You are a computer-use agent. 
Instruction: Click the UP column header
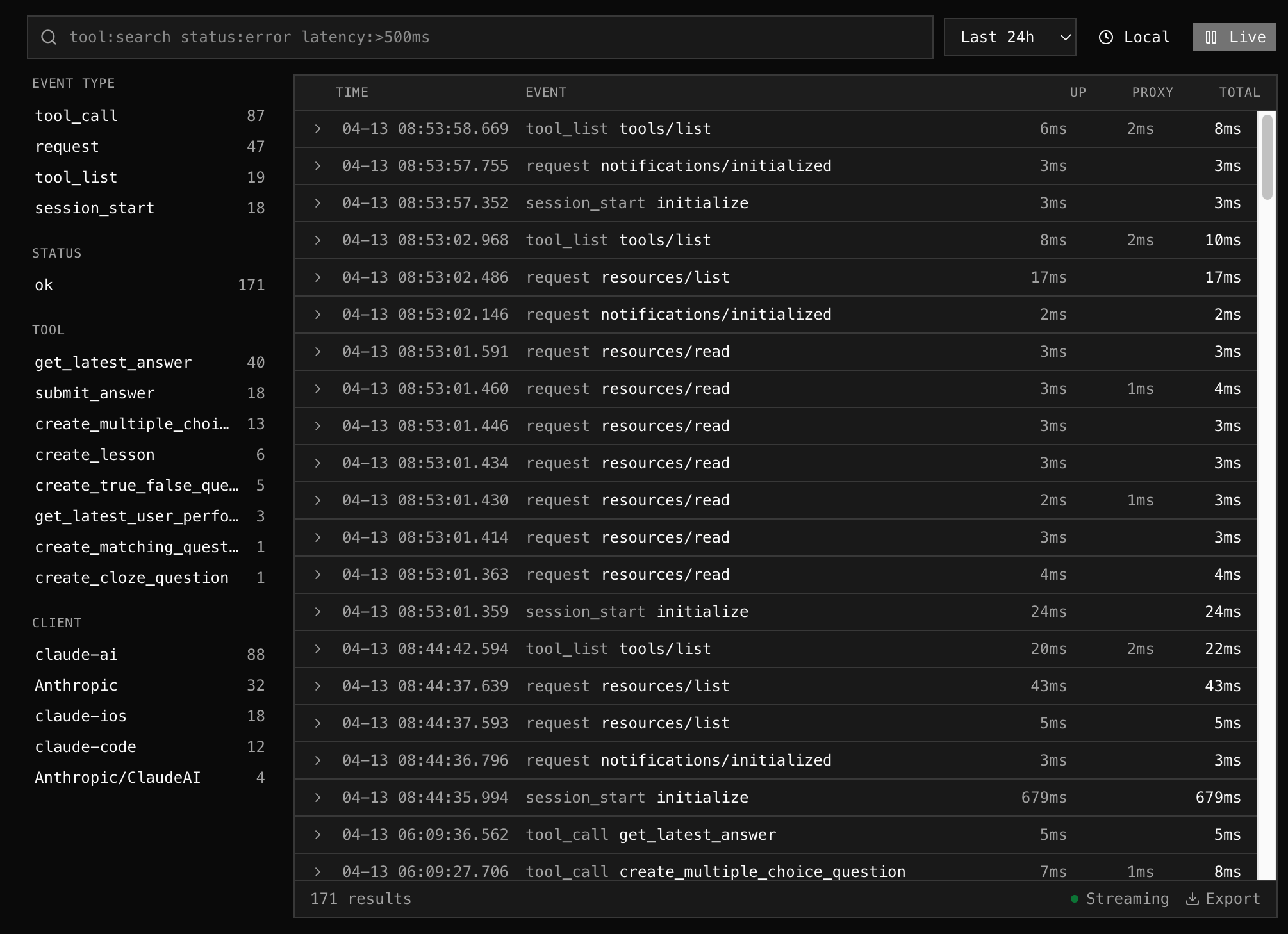1078,92
